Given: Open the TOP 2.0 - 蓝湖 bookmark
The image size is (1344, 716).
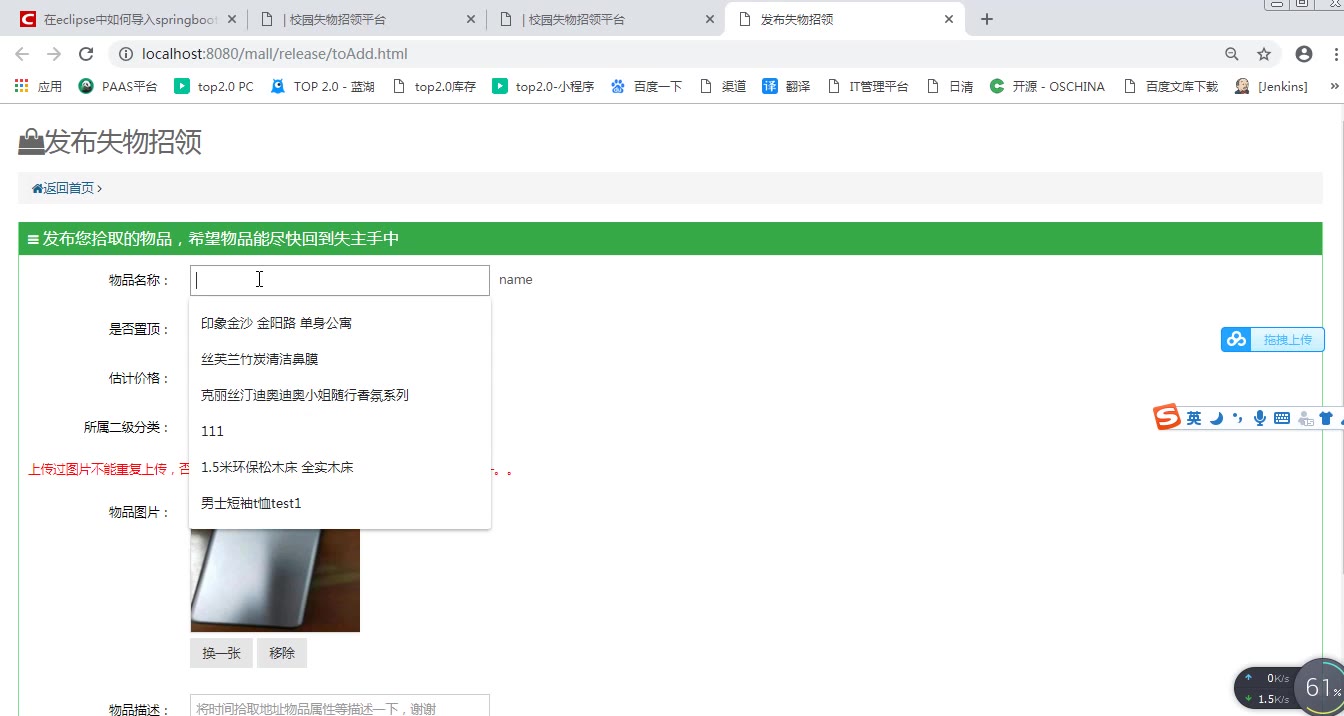Looking at the screenshot, I should point(323,87).
